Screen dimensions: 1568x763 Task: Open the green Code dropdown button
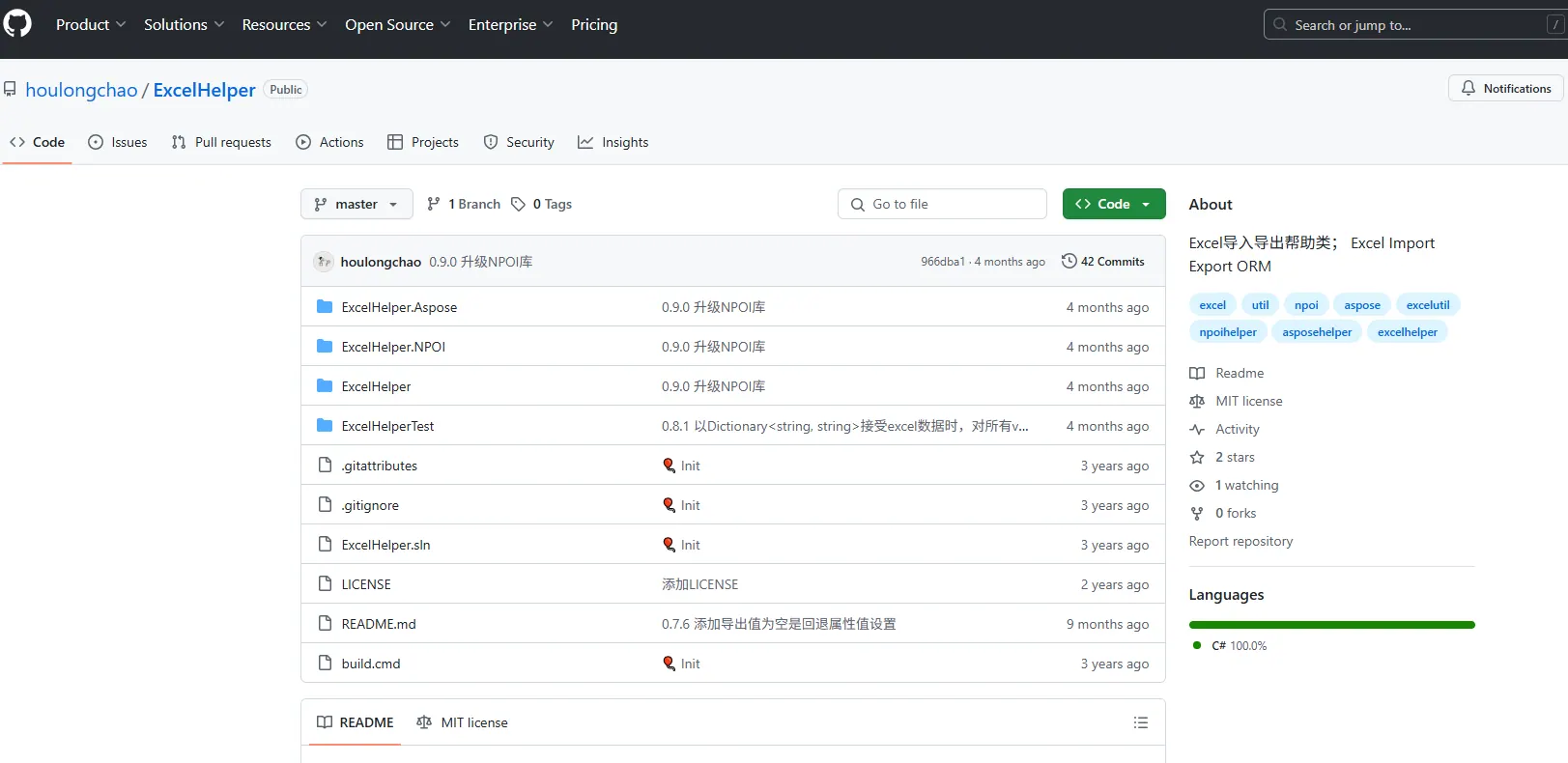click(1113, 204)
